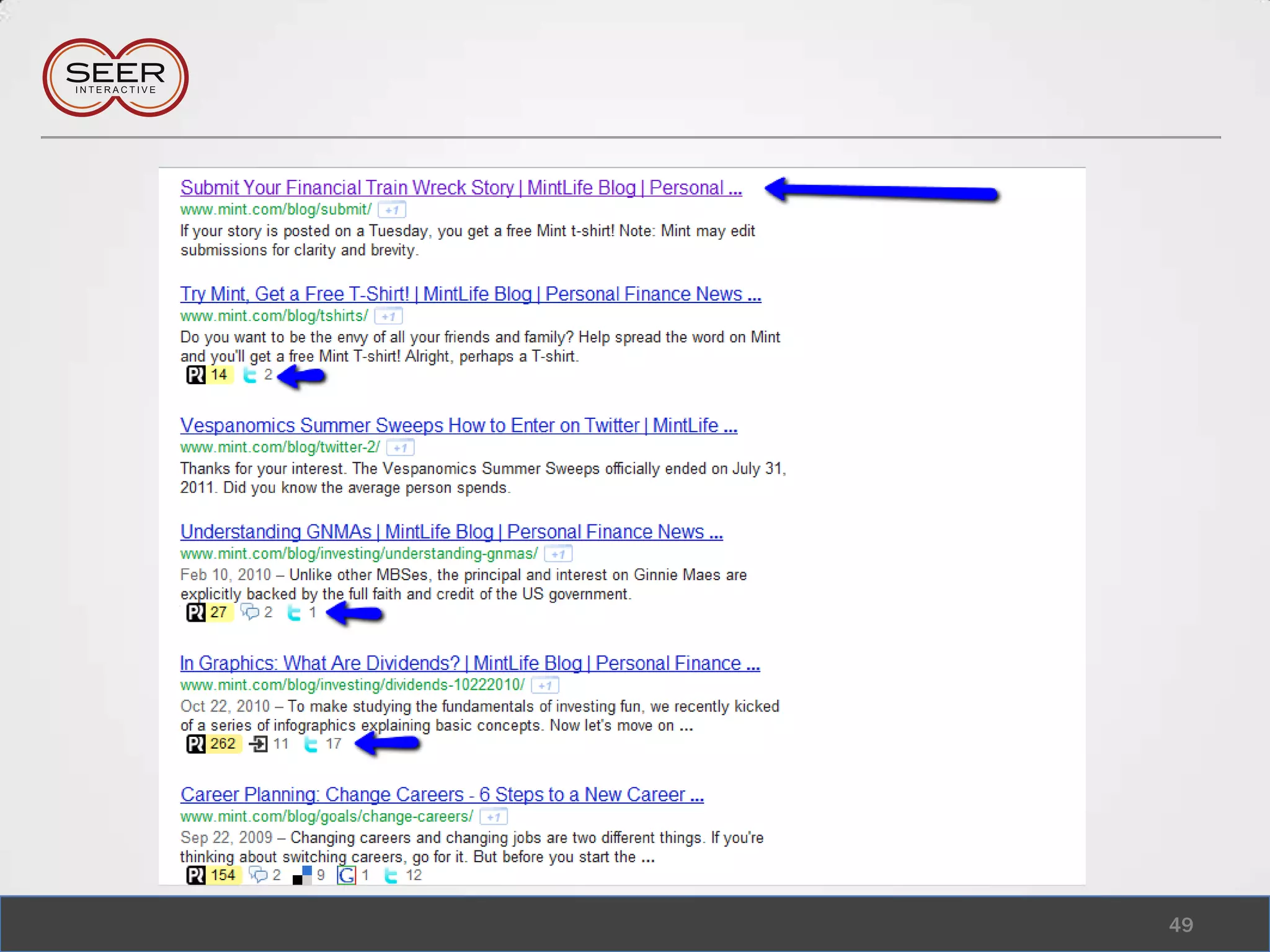Click the +1 button beside mint.com/blog/submit/

[x=392, y=210]
